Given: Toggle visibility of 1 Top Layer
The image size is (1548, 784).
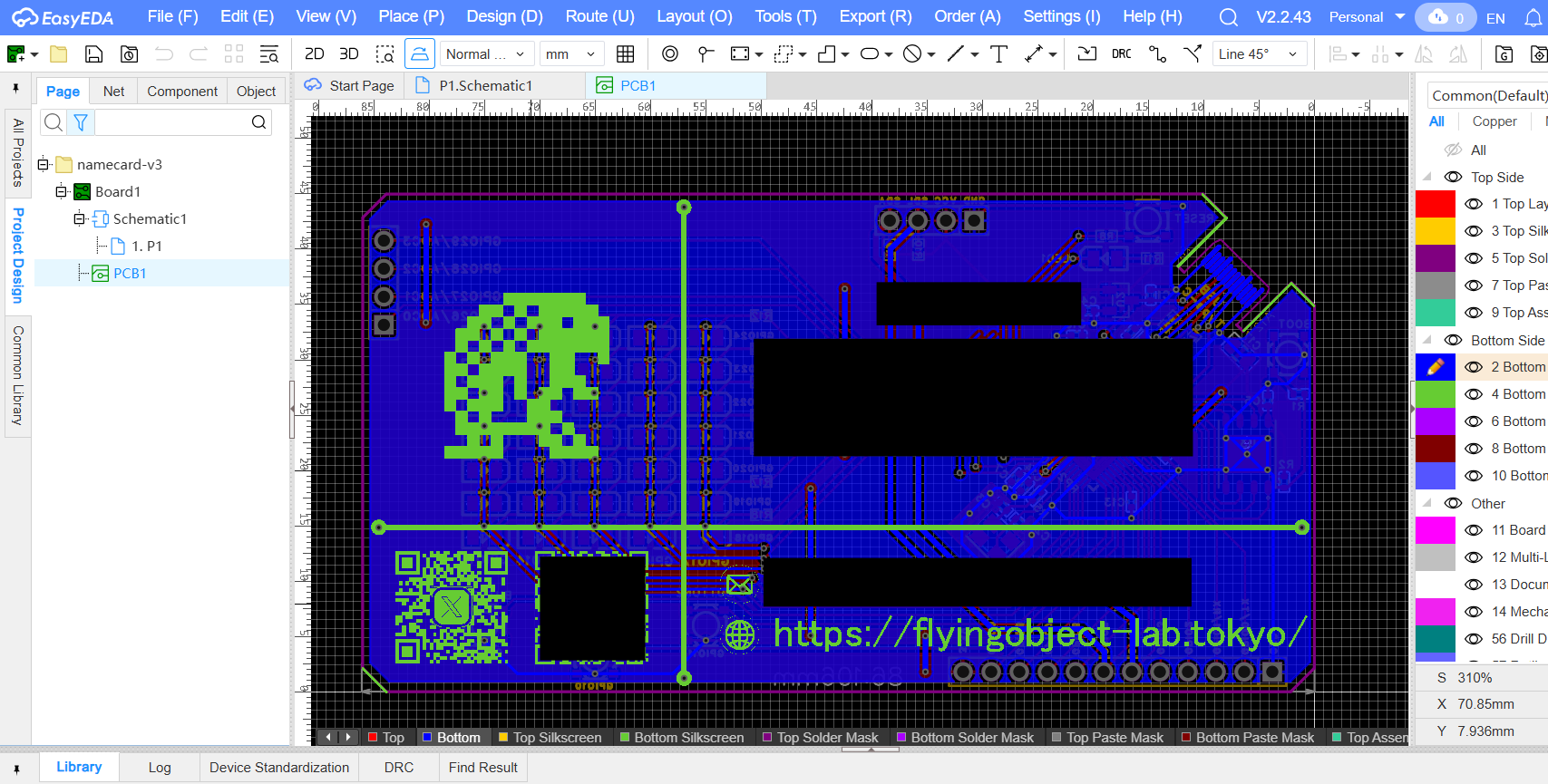Looking at the screenshot, I should click(x=1474, y=204).
